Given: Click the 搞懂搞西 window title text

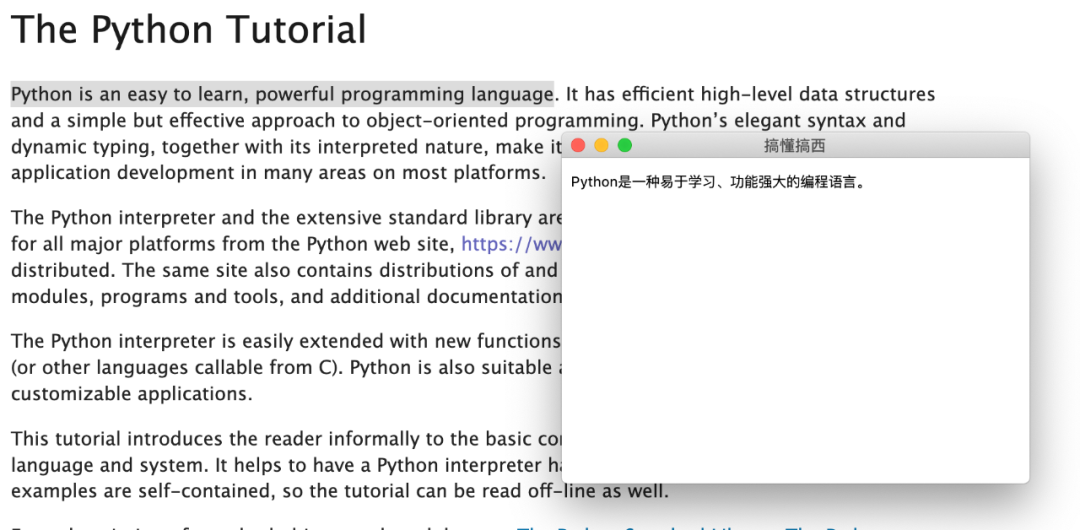Looking at the screenshot, I should [x=795, y=145].
